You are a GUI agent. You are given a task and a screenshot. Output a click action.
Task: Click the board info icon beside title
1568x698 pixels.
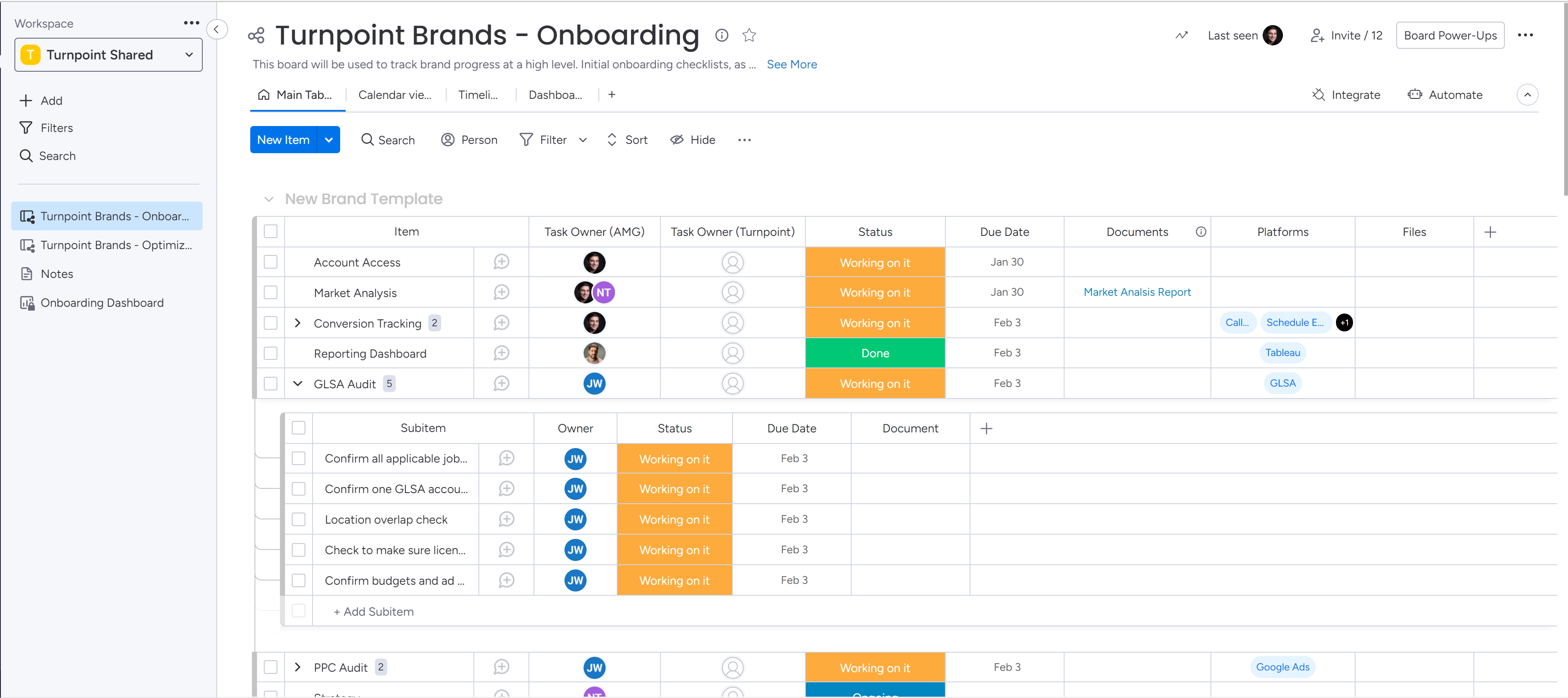(721, 35)
